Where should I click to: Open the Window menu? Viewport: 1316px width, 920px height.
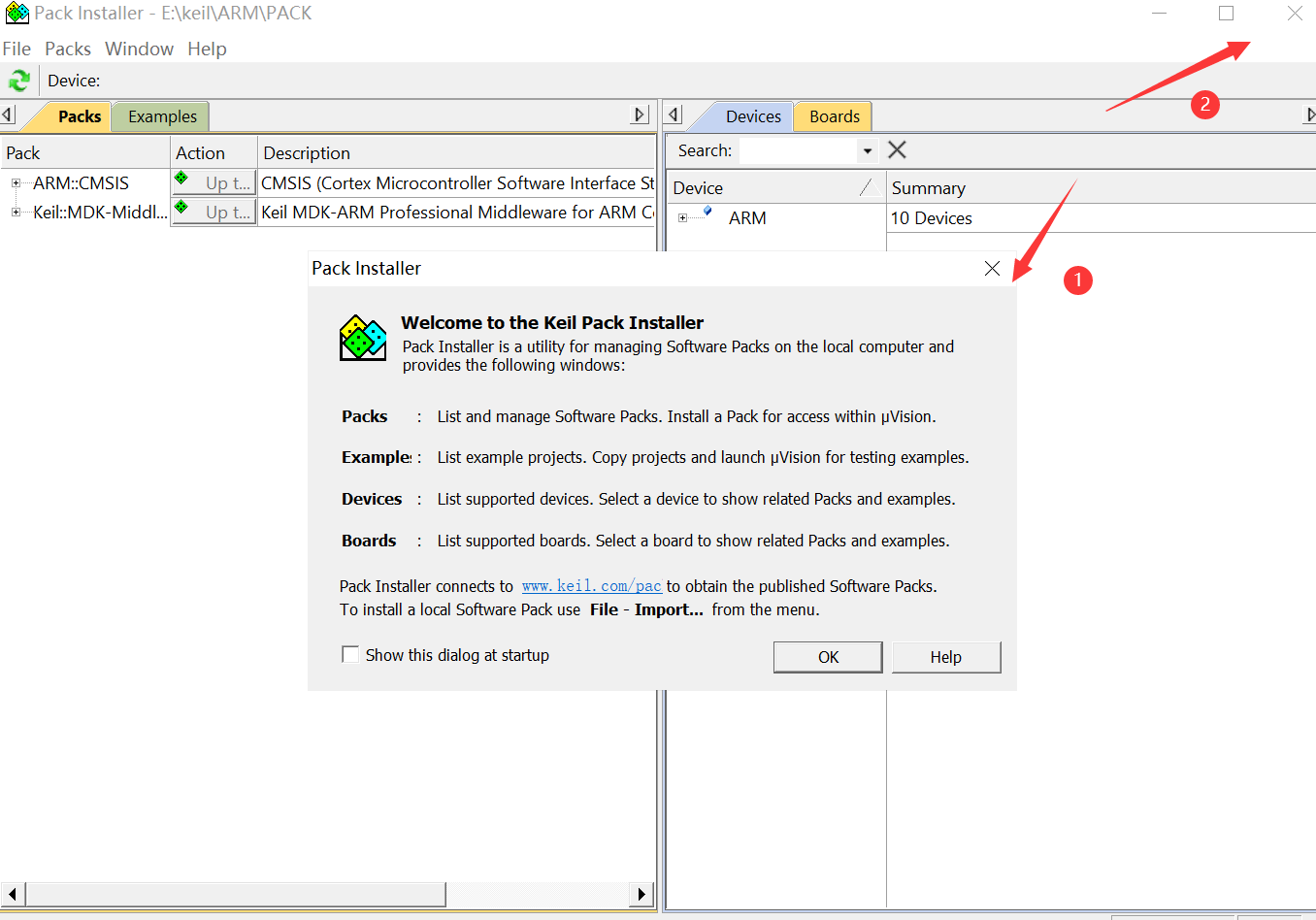139,49
